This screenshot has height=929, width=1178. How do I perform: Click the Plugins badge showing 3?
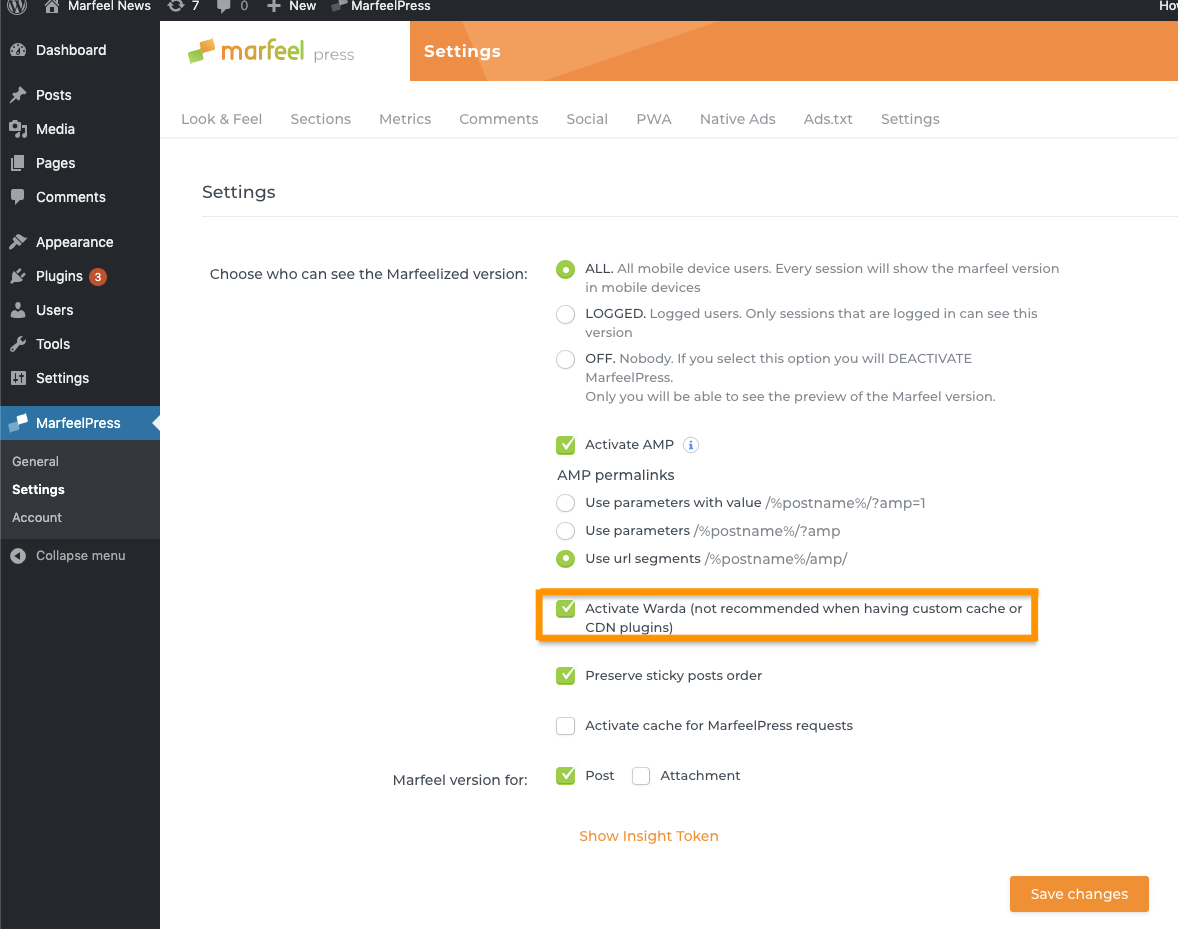98,276
